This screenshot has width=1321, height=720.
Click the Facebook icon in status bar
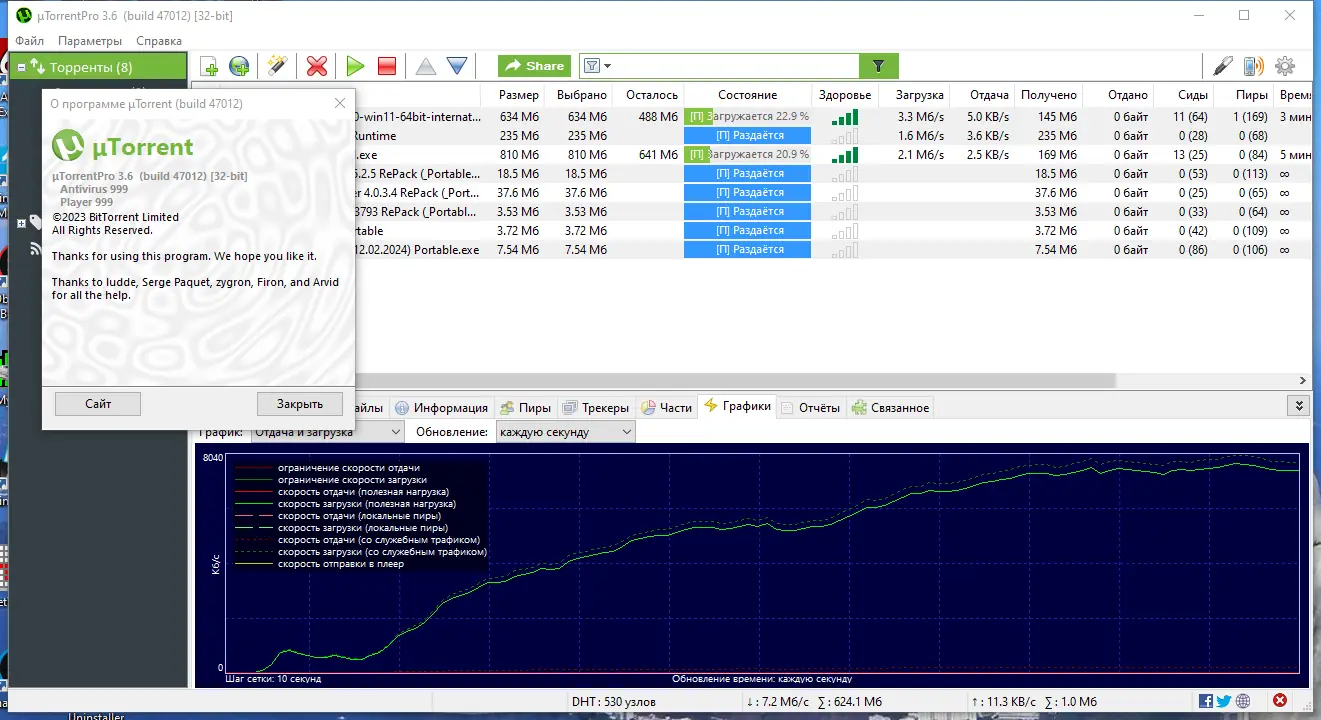pos(1206,701)
